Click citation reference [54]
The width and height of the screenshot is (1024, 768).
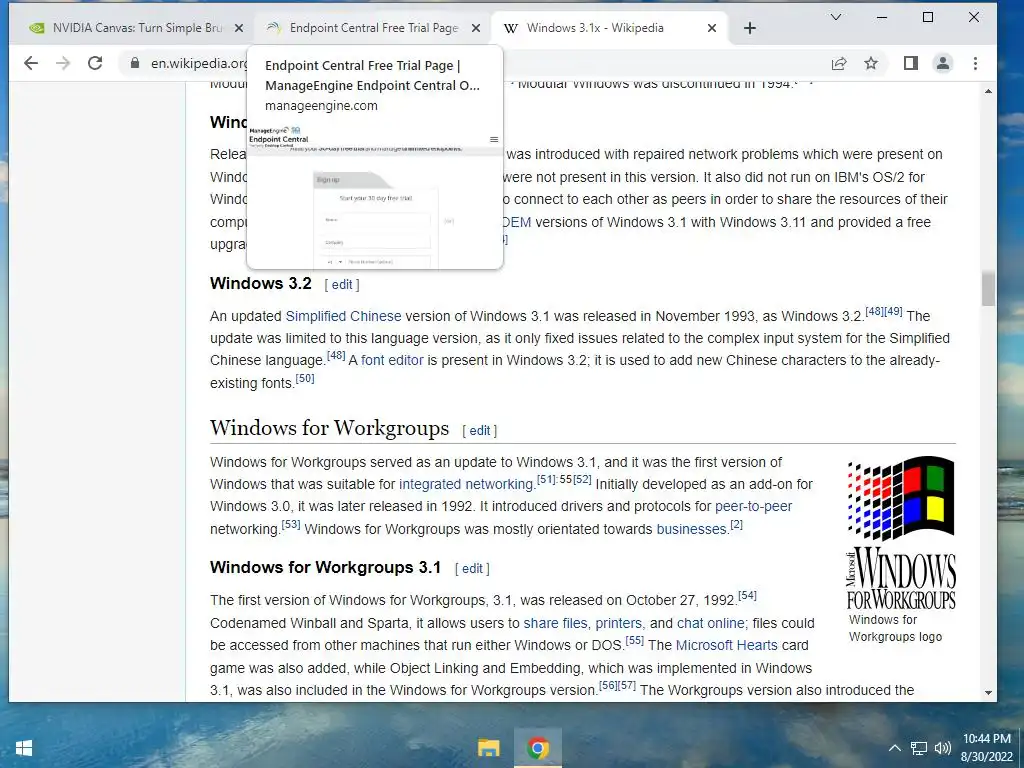pos(747,596)
